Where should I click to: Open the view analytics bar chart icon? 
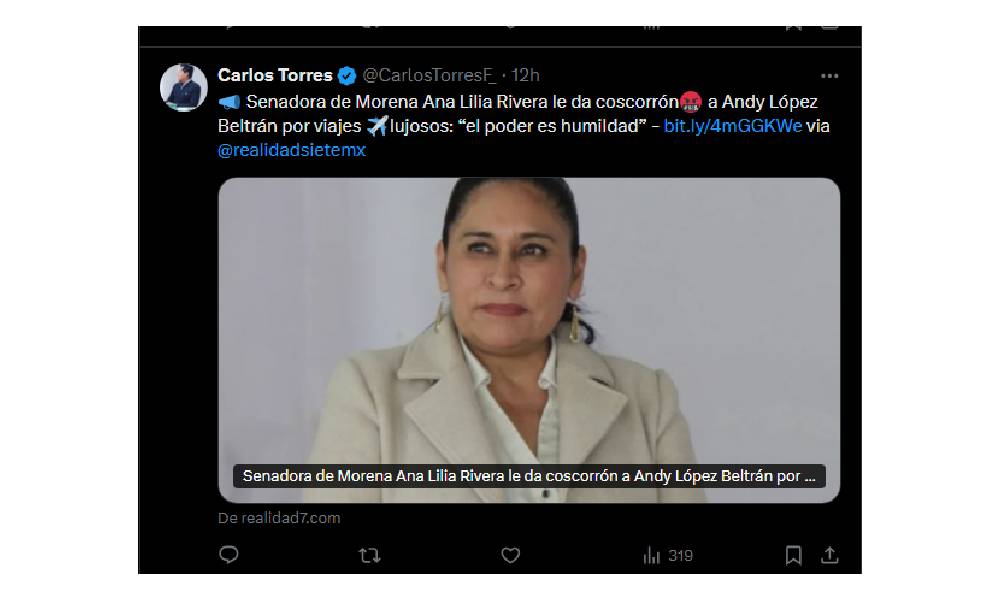652,555
